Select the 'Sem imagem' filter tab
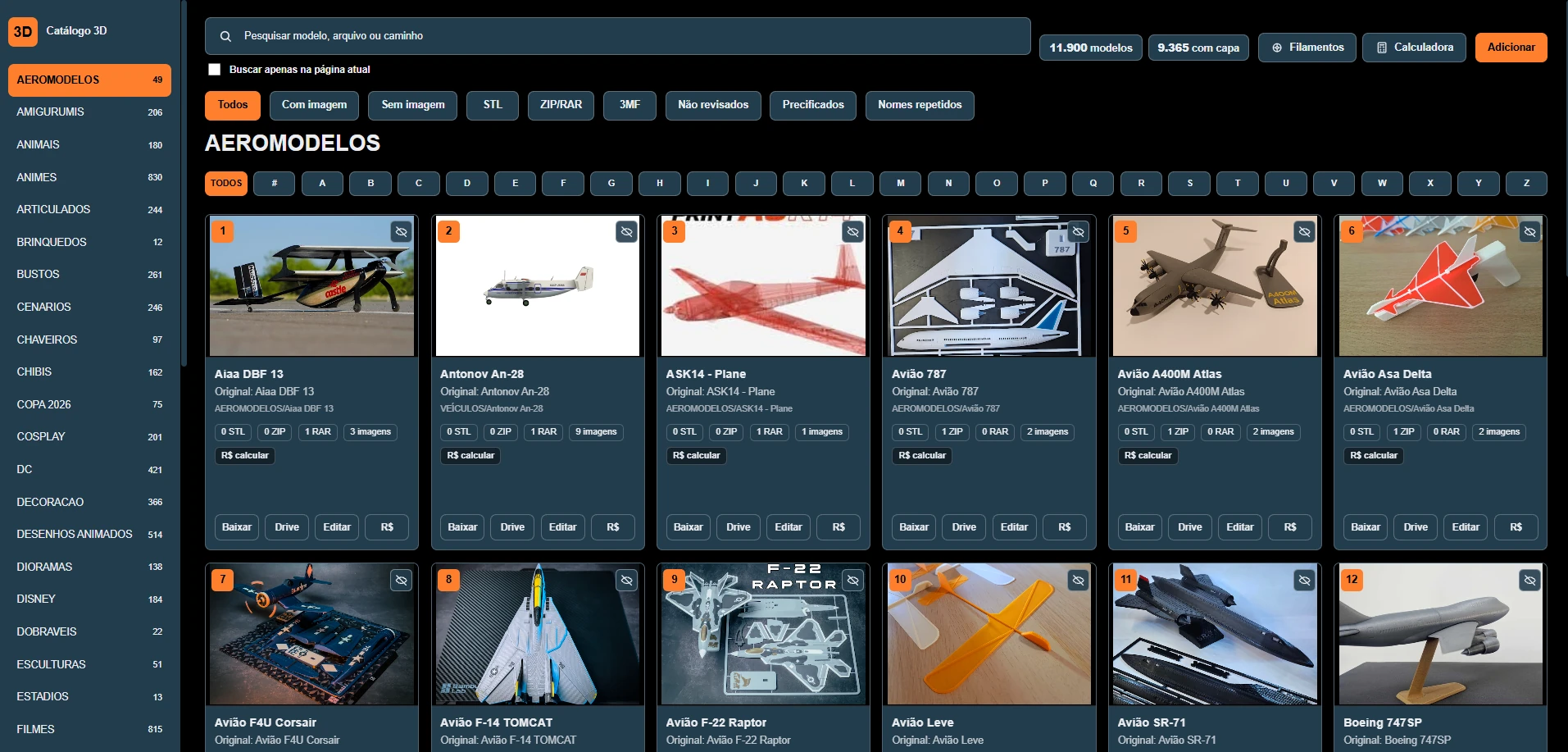The image size is (1568, 752). 413,105
